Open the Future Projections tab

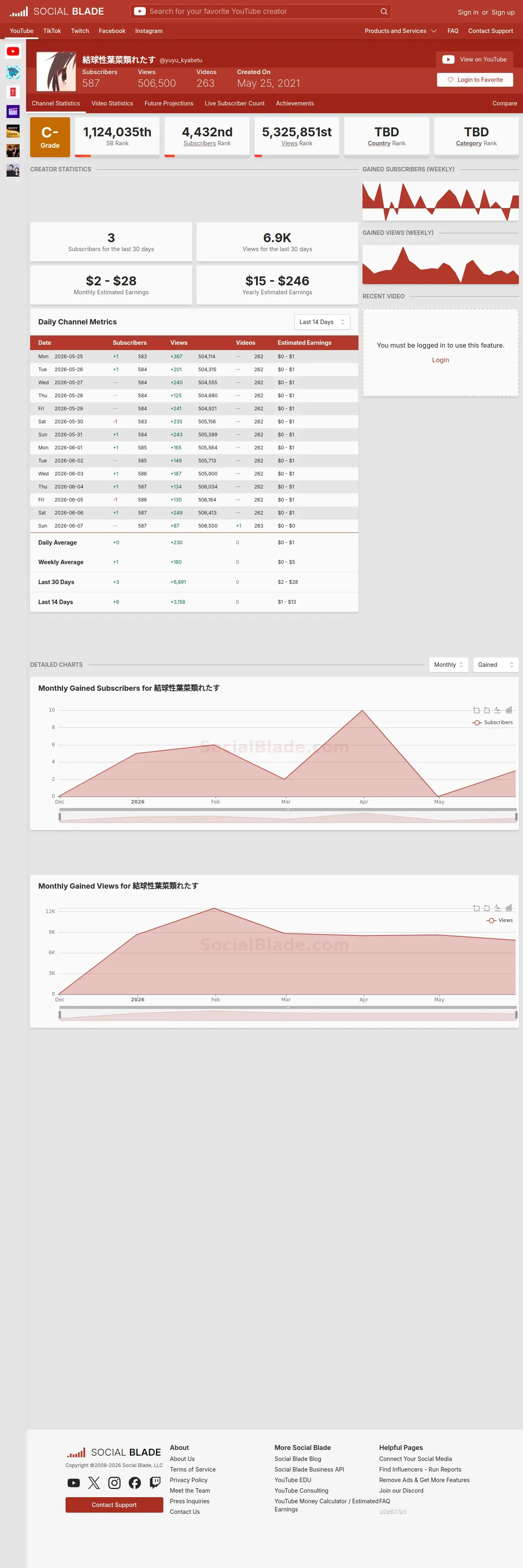169,103
